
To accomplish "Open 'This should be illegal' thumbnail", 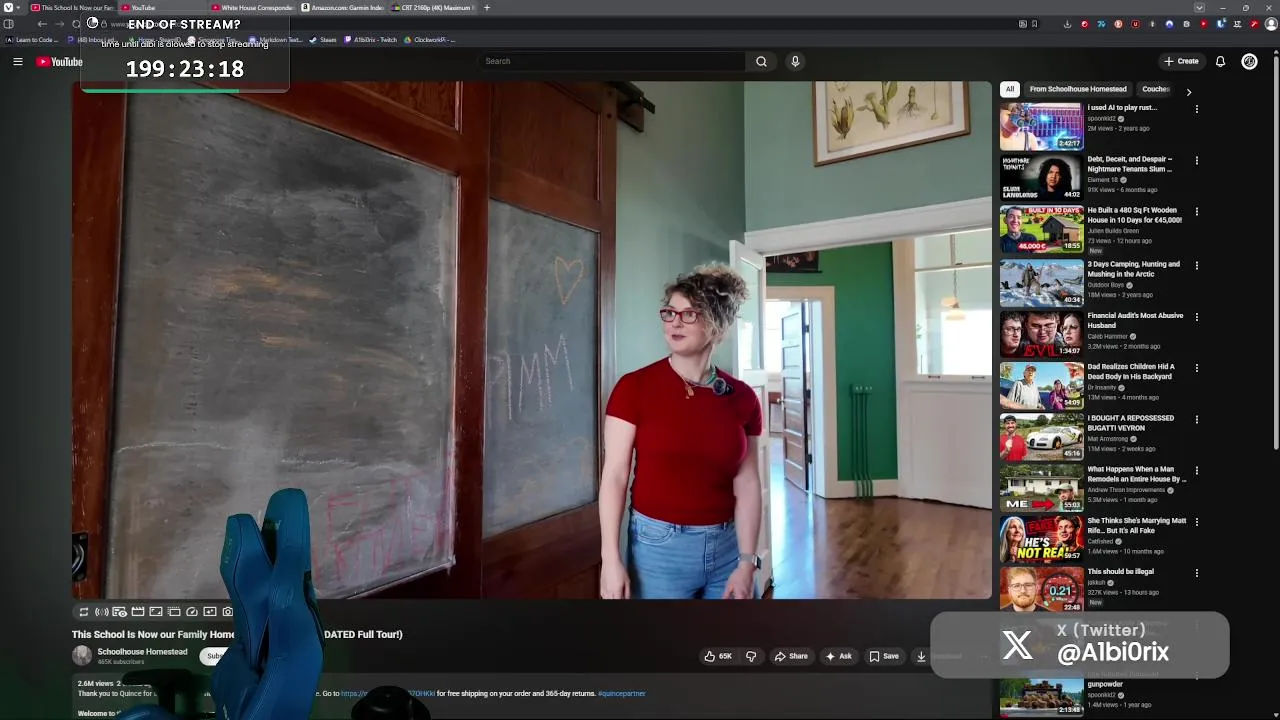I will 1041,590.
